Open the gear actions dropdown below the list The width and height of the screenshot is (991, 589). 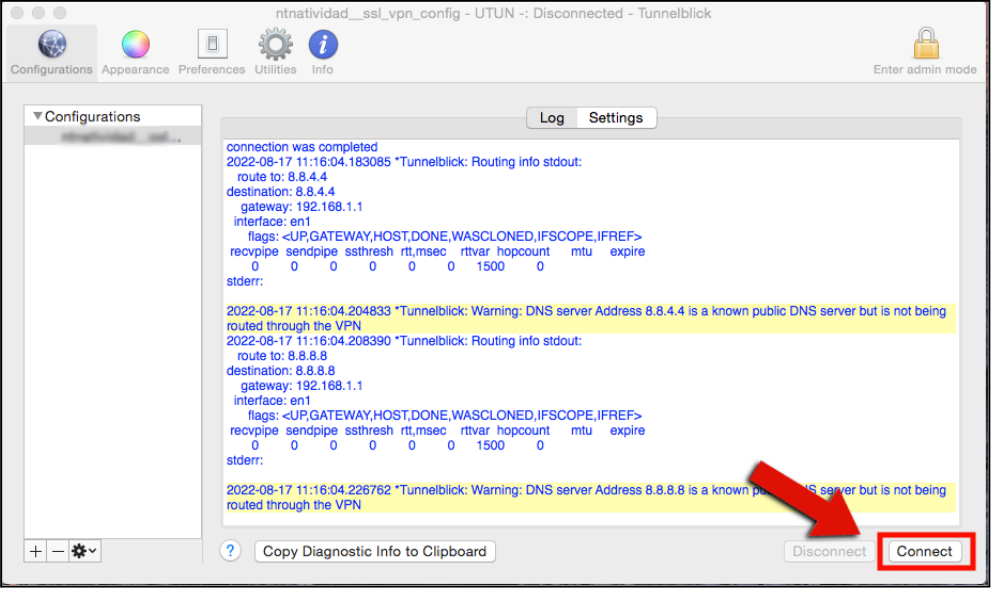[x=85, y=551]
